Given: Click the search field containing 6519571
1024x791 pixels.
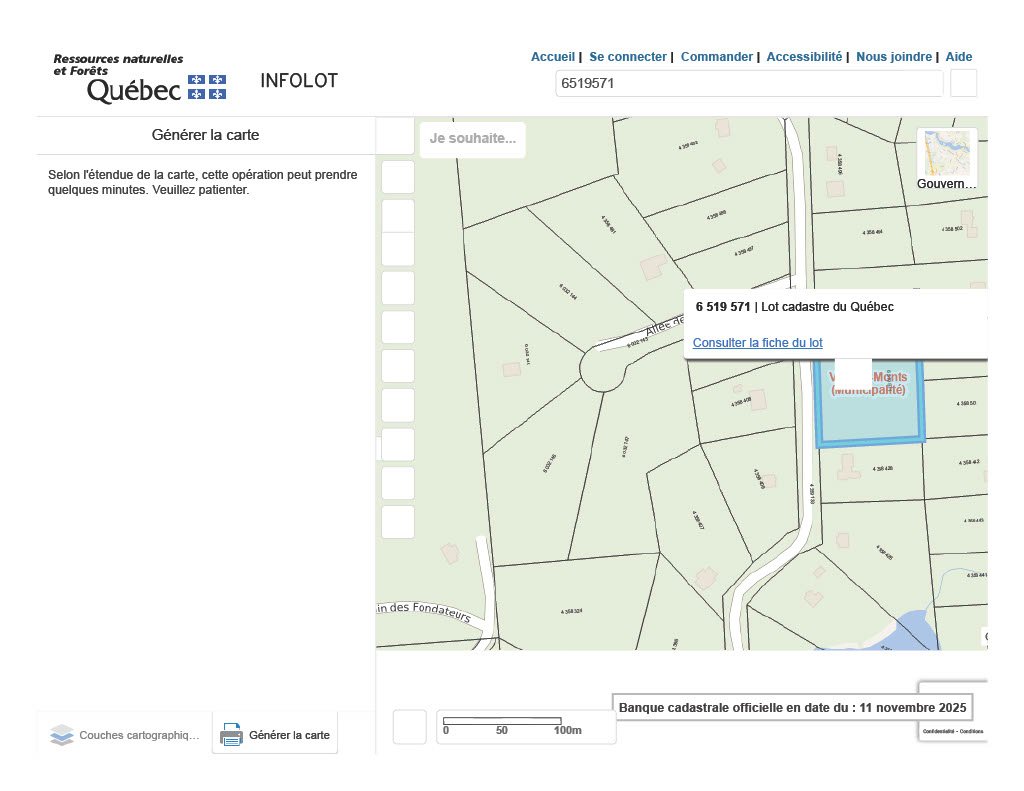Looking at the screenshot, I should pos(748,84).
